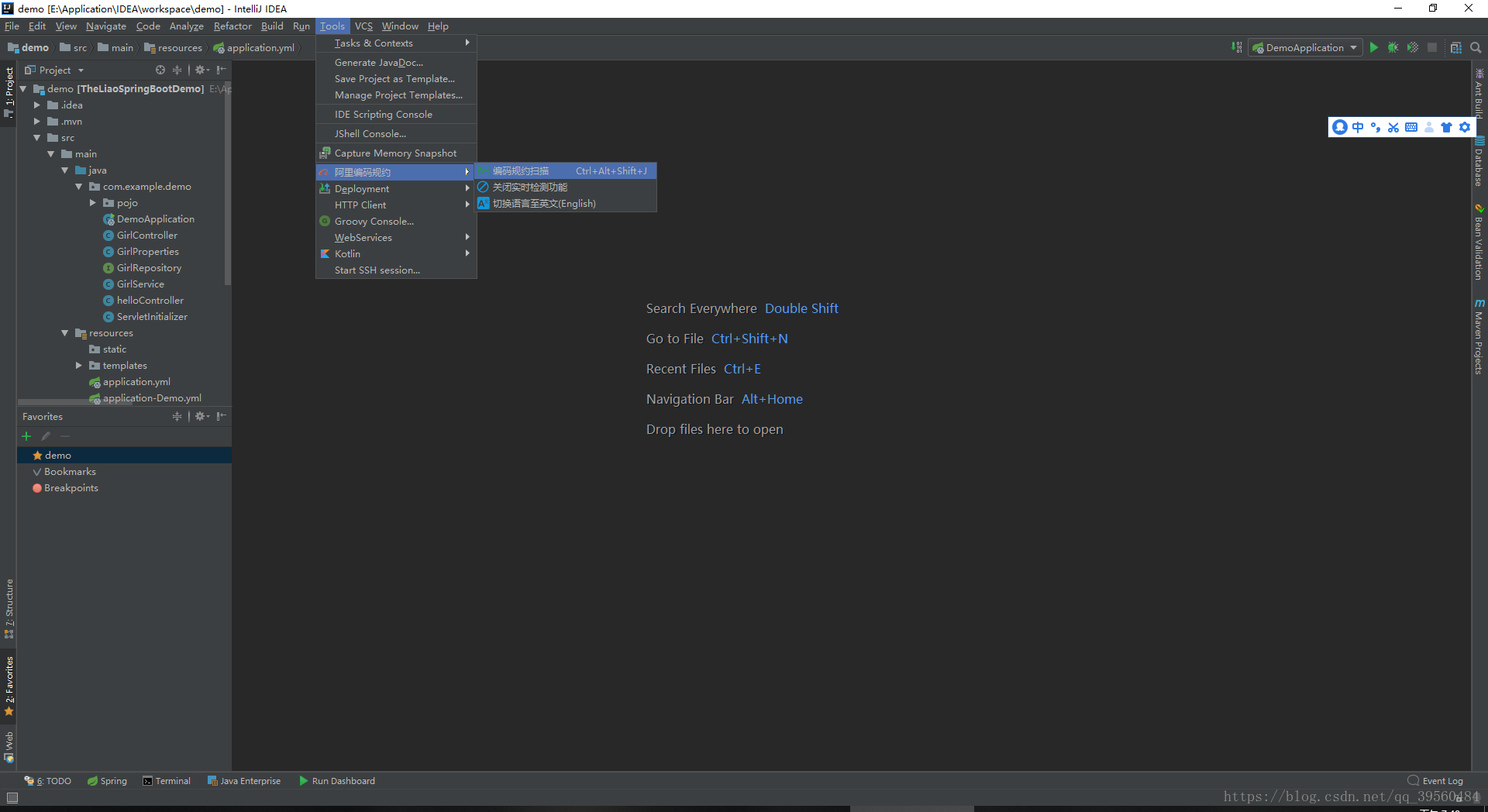Click the IME avatar logo icon

click(x=1340, y=127)
